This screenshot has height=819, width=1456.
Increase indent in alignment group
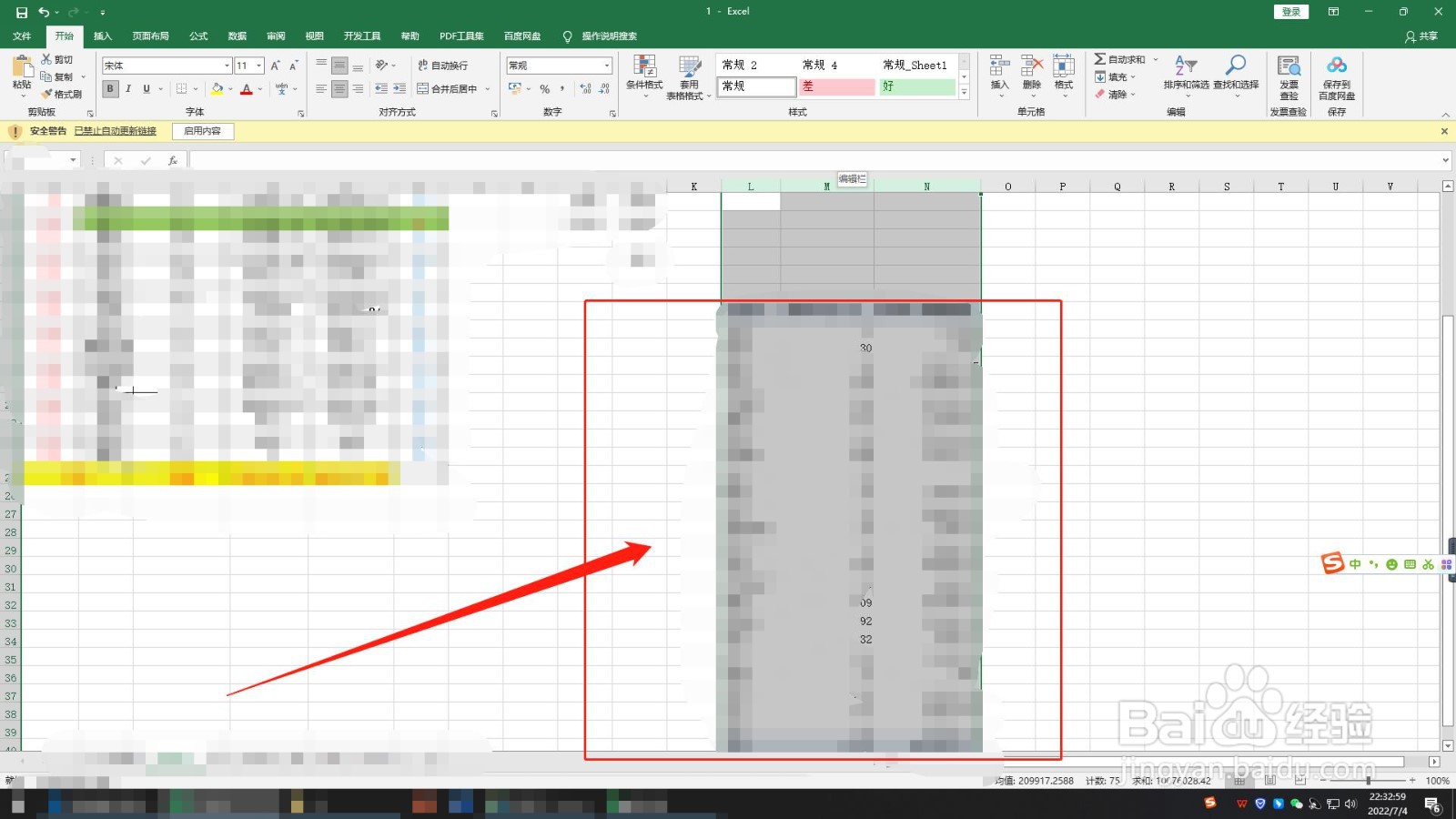pos(399,89)
